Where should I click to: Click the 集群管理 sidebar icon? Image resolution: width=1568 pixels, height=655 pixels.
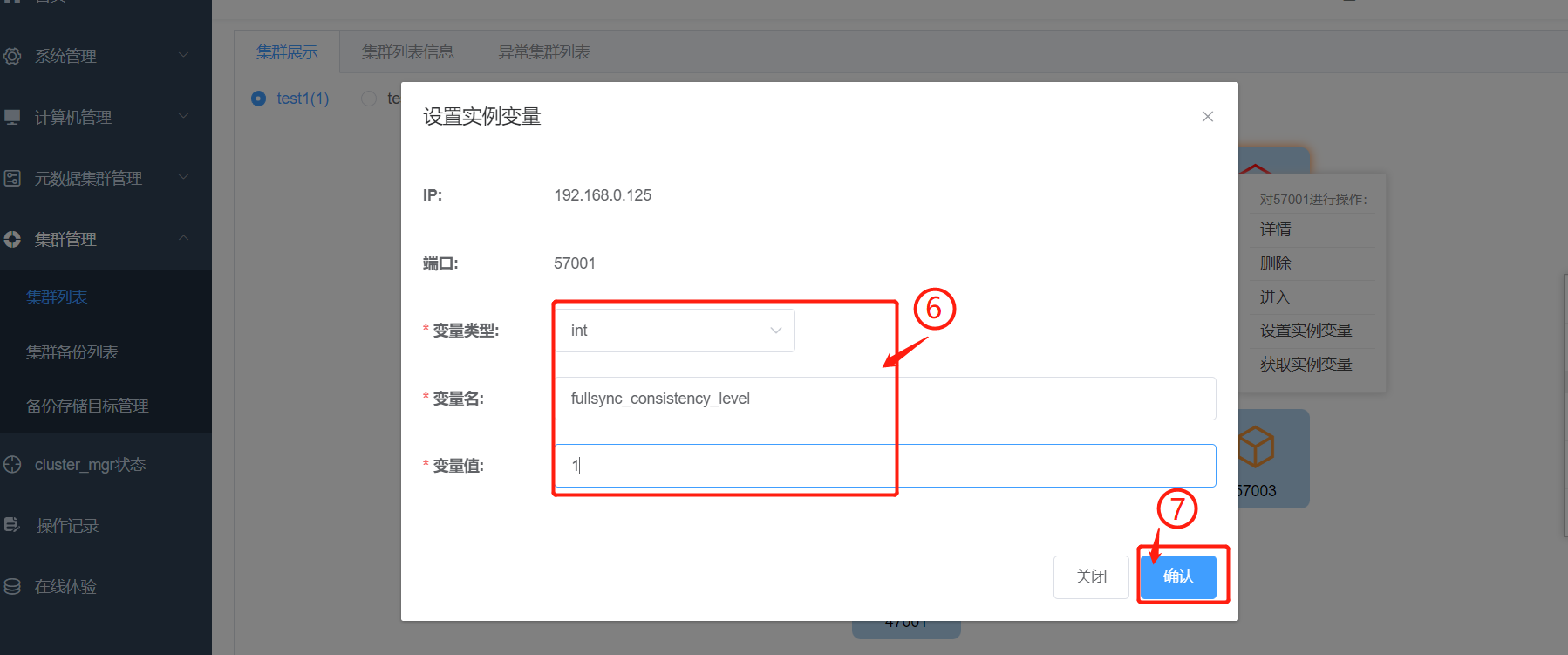(x=12, y=239)
